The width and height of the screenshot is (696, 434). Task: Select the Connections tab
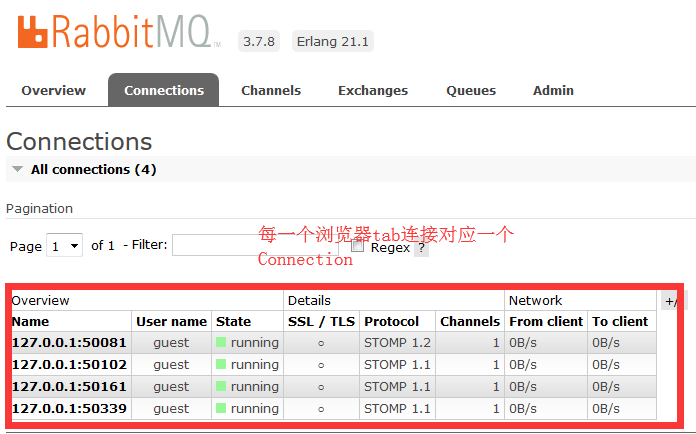click(164, 90)
